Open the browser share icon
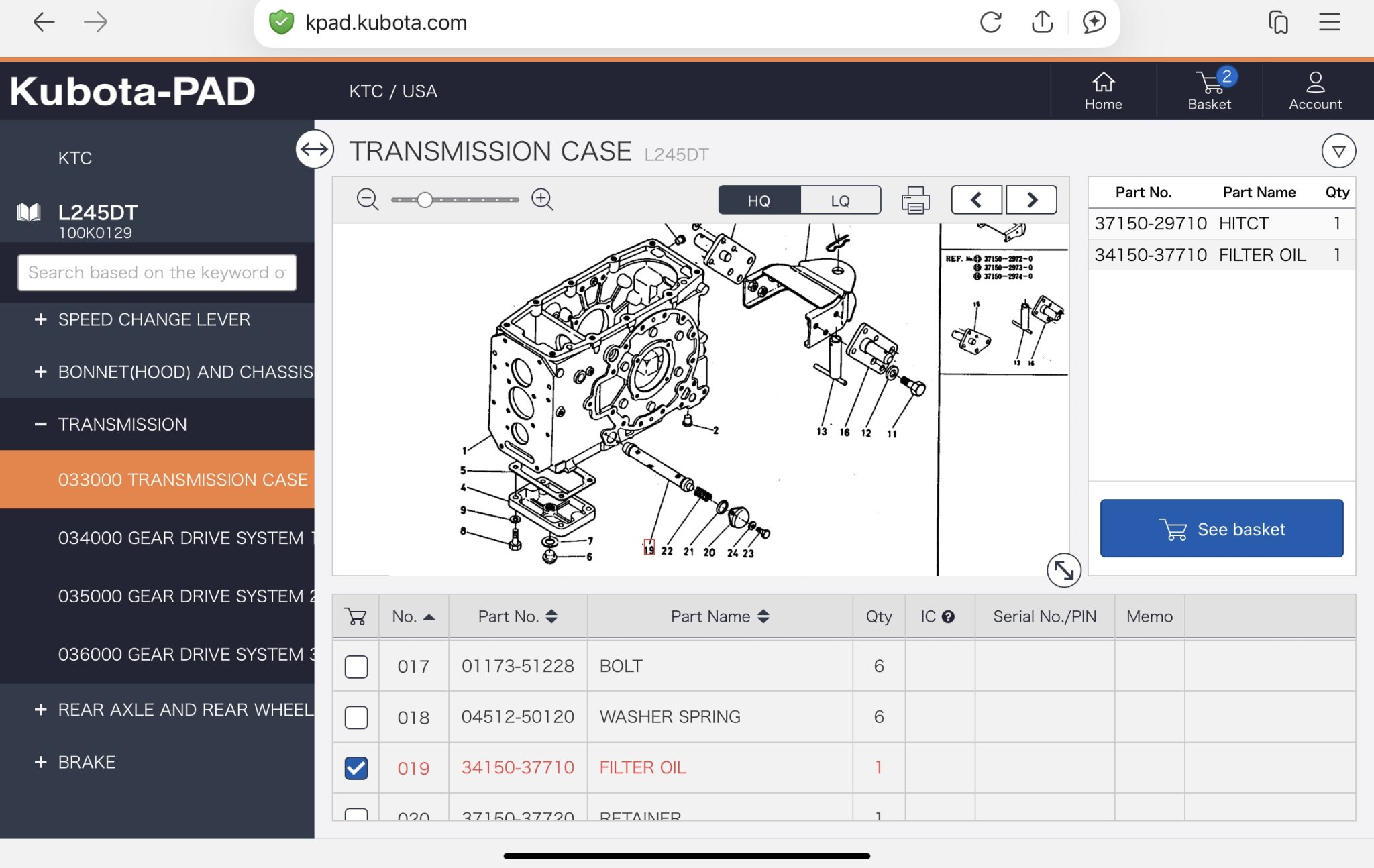The image size is (1374, 868). 1042,22
